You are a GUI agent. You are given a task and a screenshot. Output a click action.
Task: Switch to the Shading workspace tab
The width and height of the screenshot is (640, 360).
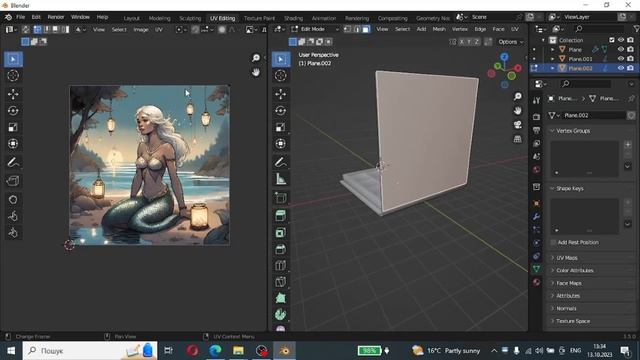pyautogui.click(x=293, y=18)
